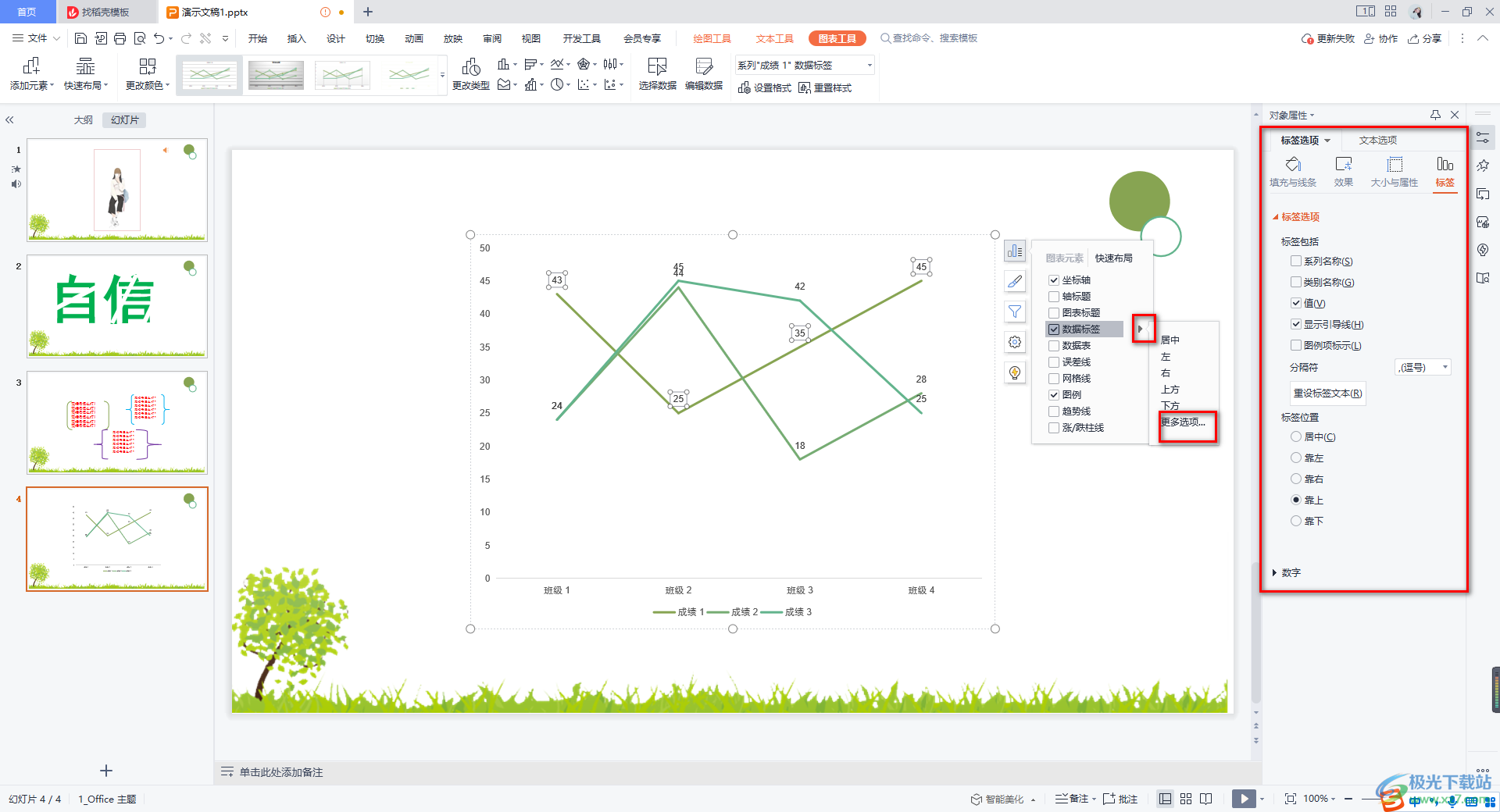Enable Data Table (数据表) checkbox
This screenshot has width=1500, height=812.
point(1054,346)
